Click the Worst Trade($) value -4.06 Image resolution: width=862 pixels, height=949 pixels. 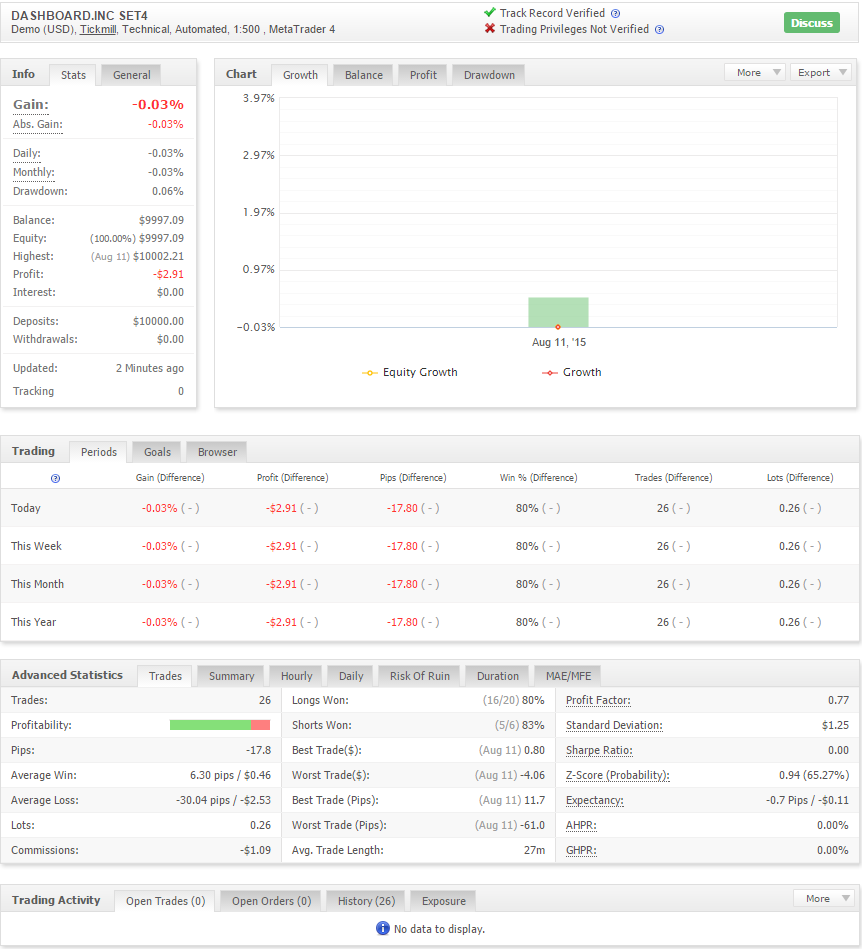click(x=534, y=775)
